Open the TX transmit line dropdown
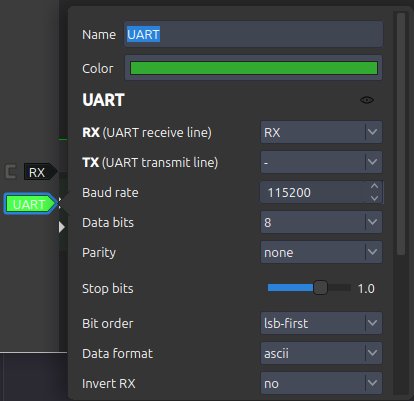 321,162
